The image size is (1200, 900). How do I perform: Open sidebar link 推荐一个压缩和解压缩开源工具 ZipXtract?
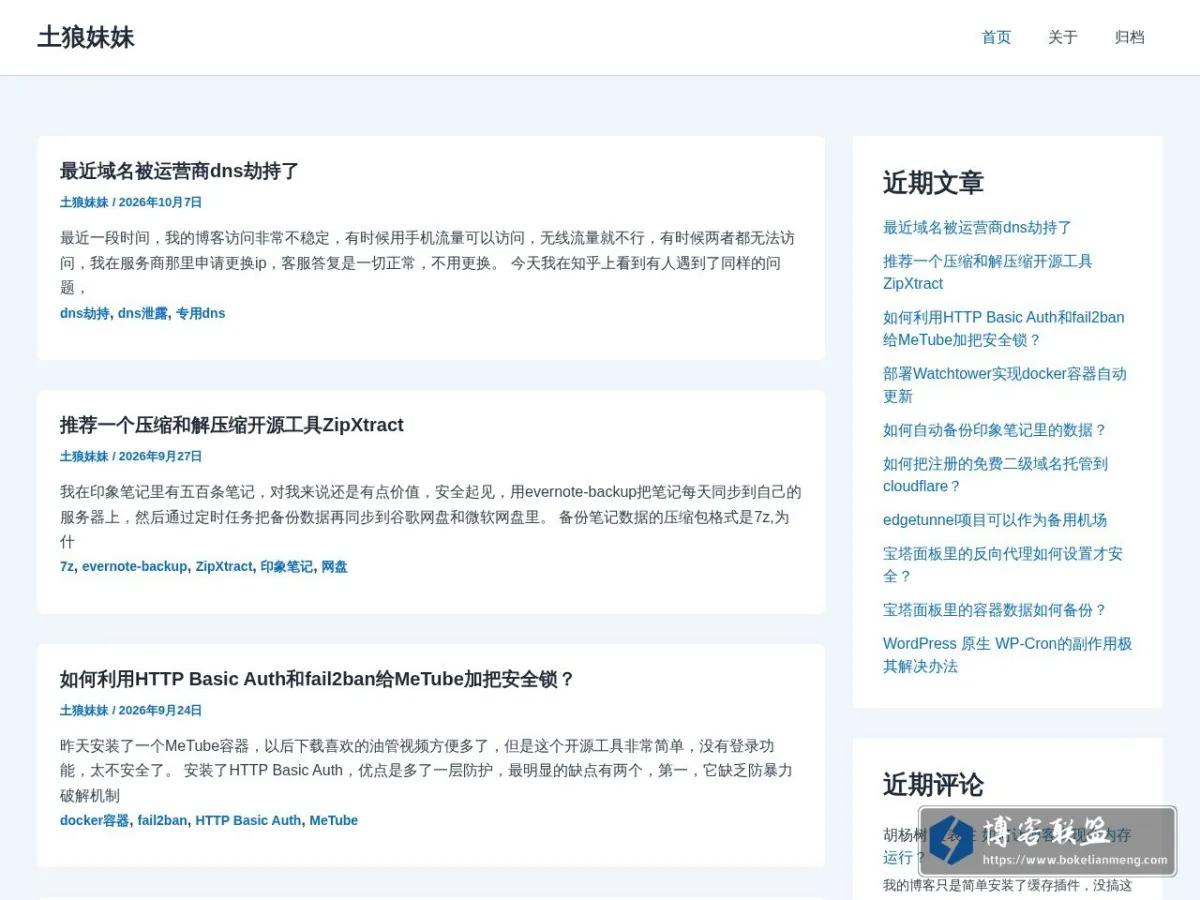click(988, 272)
